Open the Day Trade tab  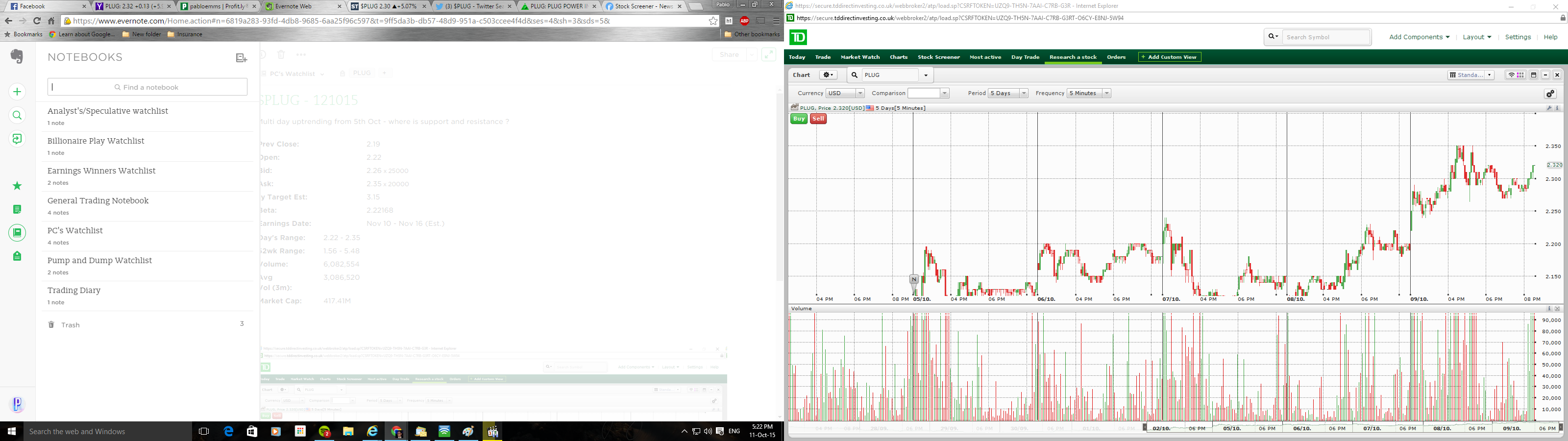click(1025, 57)
